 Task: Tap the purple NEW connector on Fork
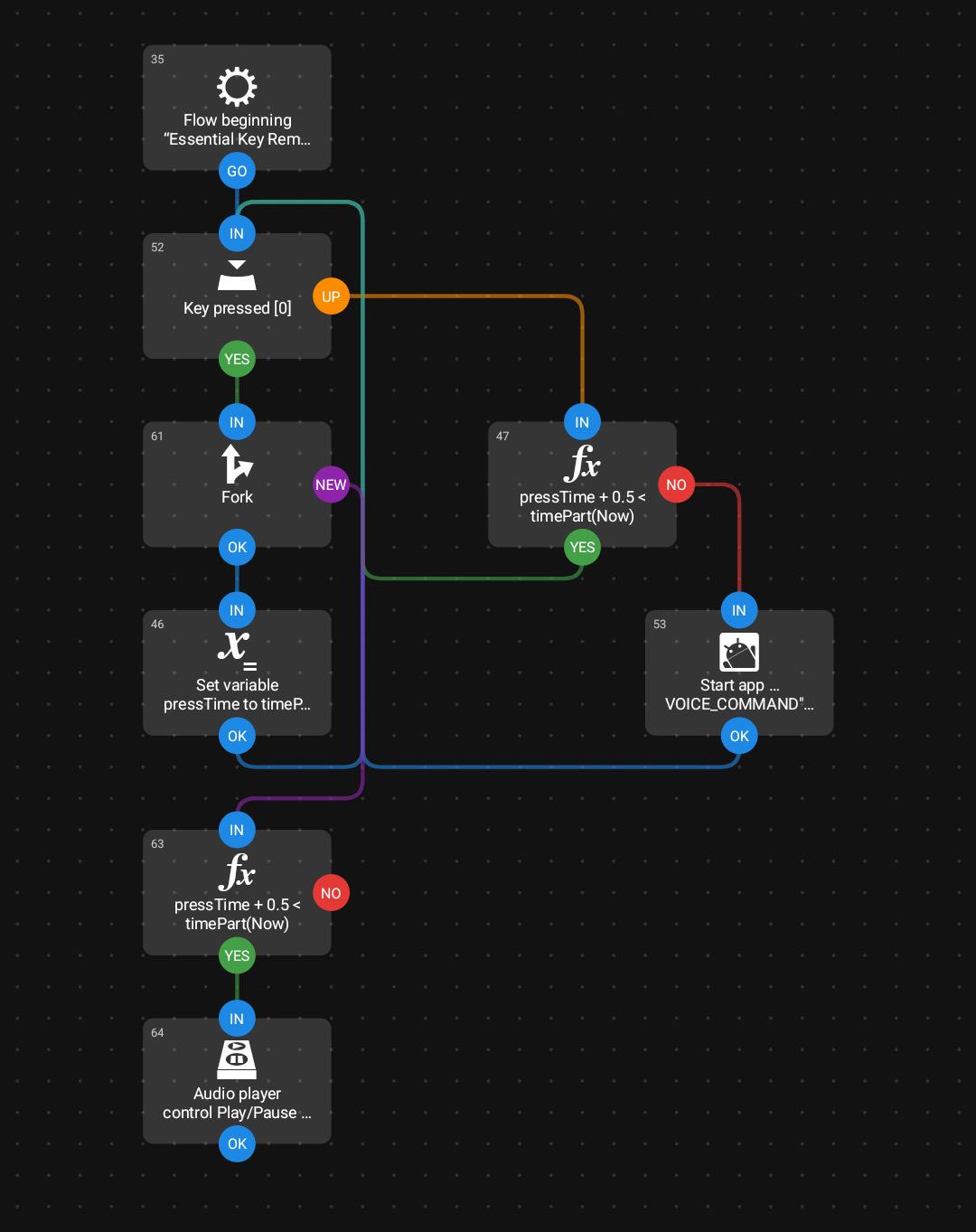point(331,484)
